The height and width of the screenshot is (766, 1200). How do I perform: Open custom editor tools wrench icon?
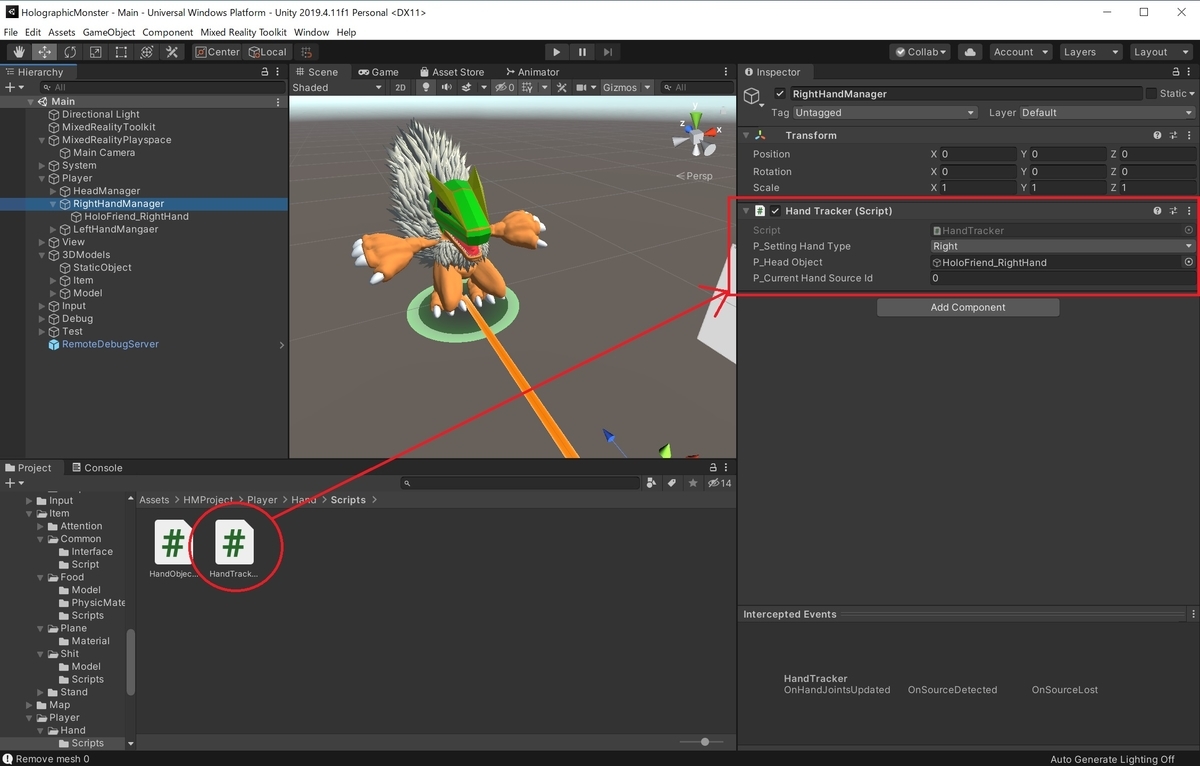point(172,52)
